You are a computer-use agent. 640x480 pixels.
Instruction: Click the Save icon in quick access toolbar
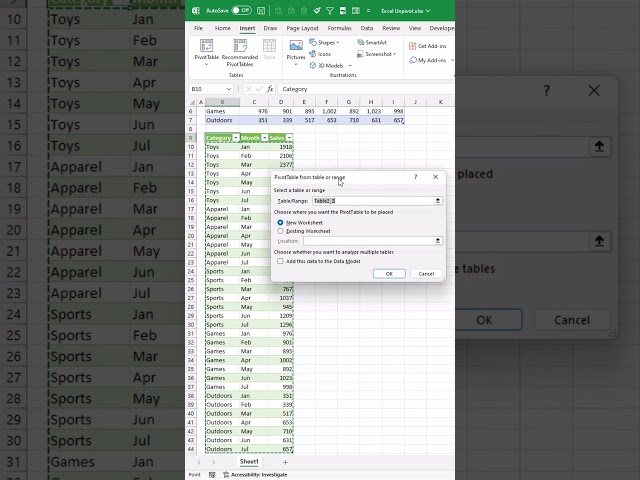tap(261, 11)
